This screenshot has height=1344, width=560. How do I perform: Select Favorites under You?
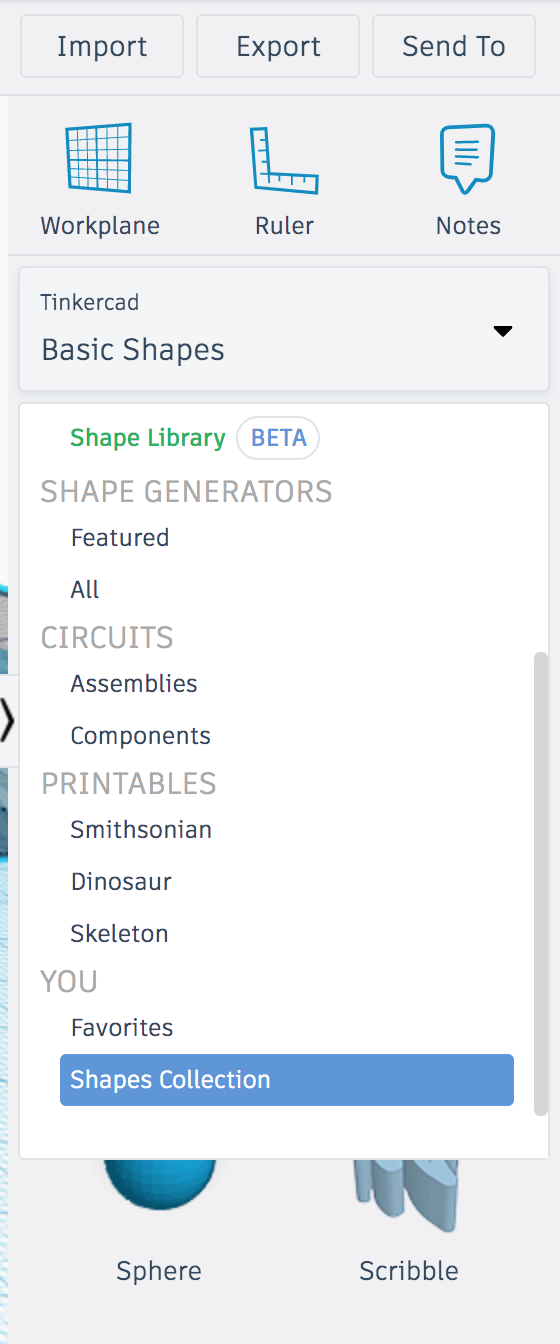(x=122, y=1028)
